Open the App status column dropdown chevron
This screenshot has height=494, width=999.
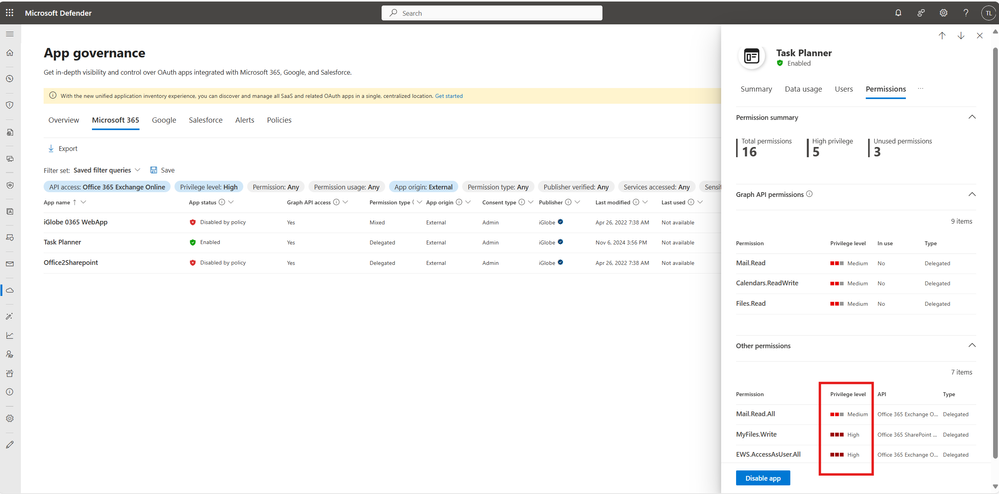(x=231, y=202)
